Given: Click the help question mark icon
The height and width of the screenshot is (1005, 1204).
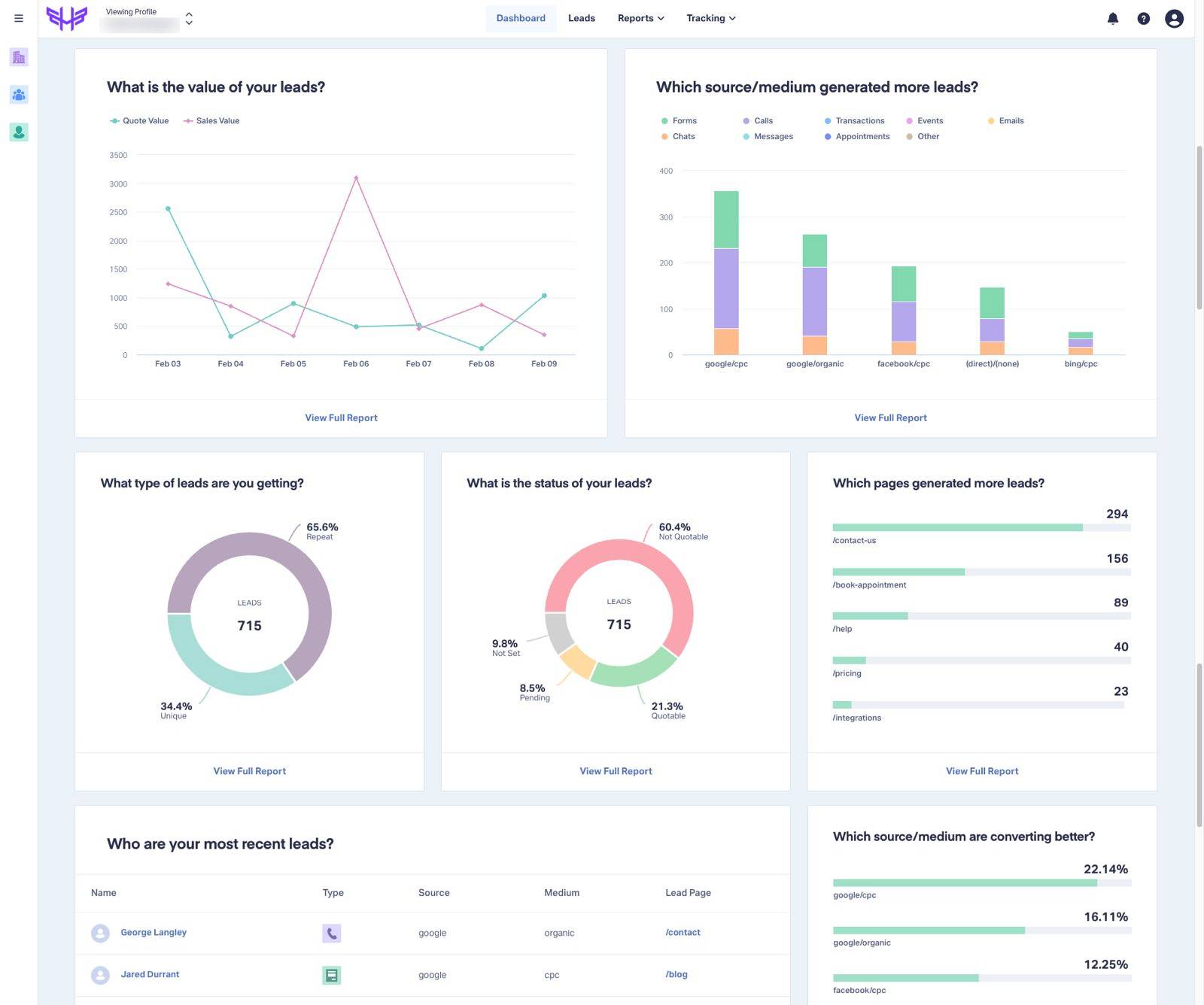Looking at the screenshot, I should [x=1143, y=19].
